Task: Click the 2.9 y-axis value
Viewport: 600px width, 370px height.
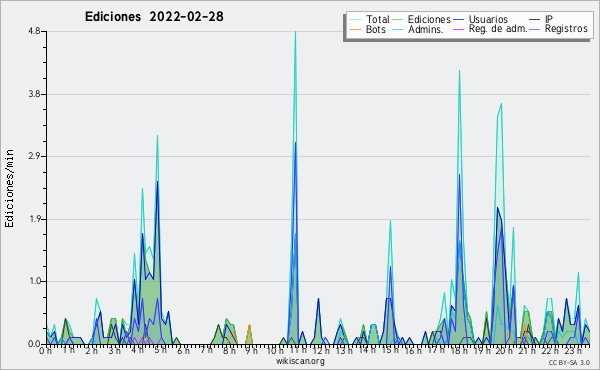Action: tap(34, 156)
